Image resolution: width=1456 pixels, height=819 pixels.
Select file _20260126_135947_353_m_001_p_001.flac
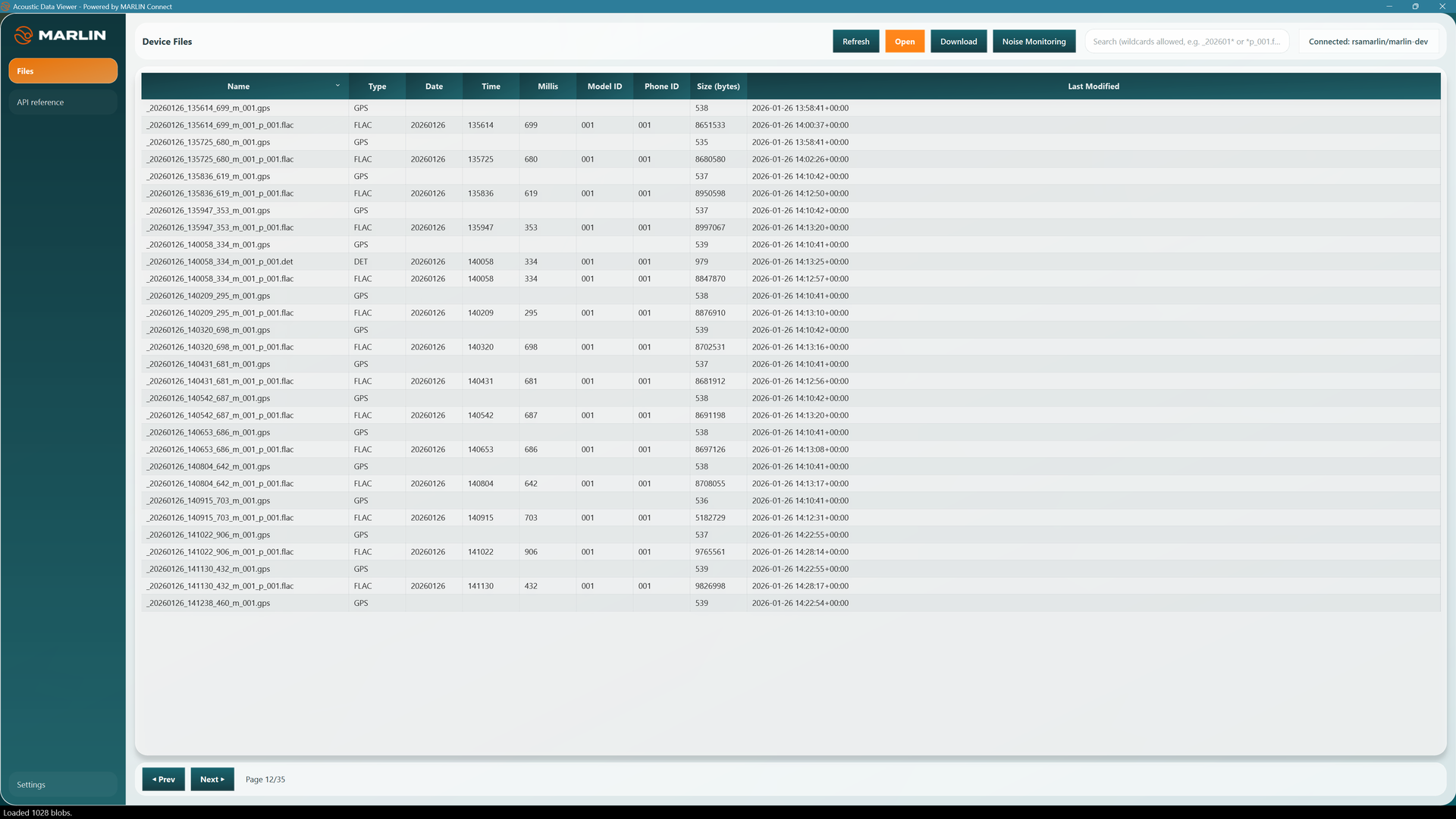coord(220,227)
